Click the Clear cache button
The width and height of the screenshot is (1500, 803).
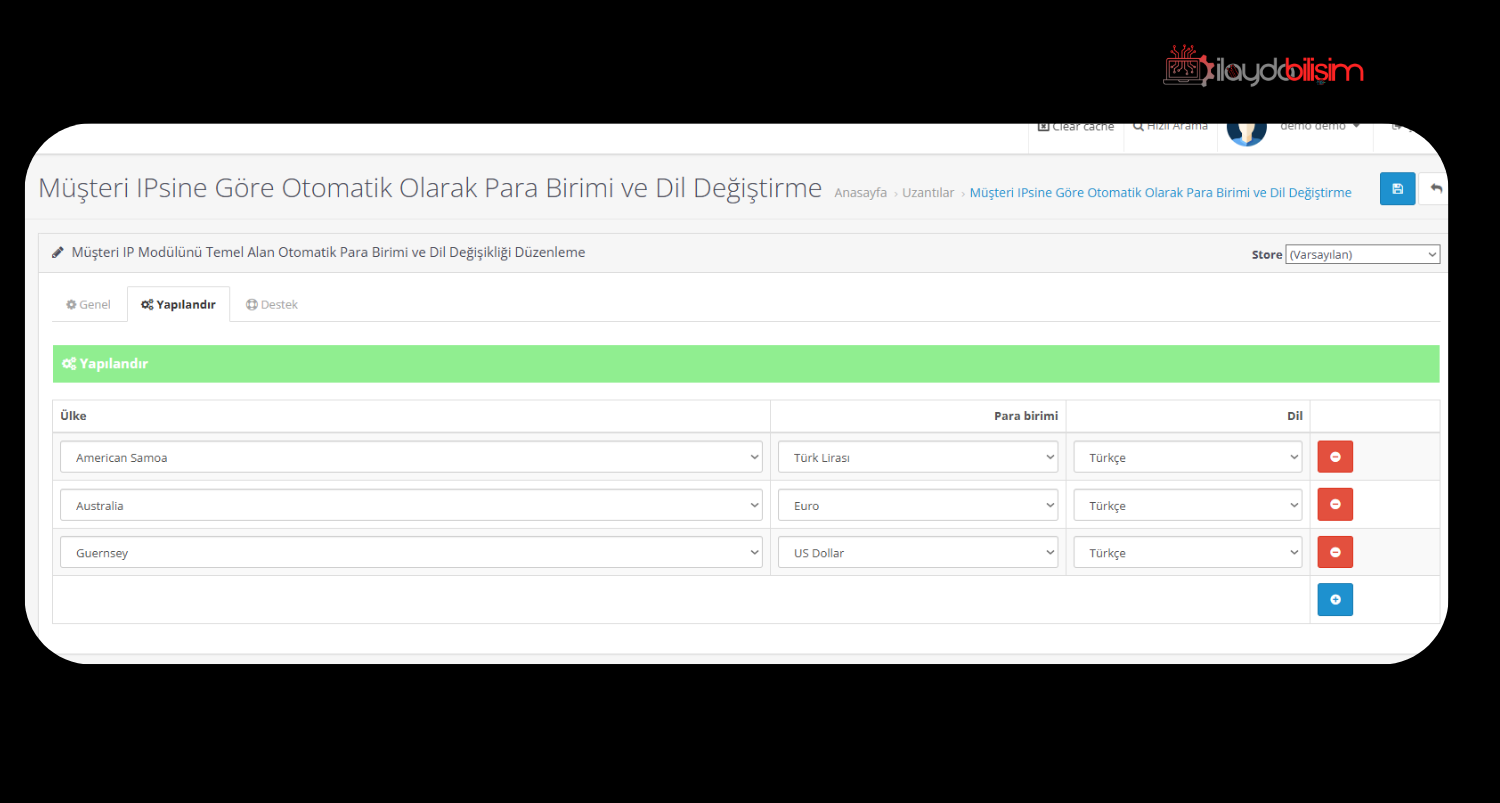[x=1076, y=127]
